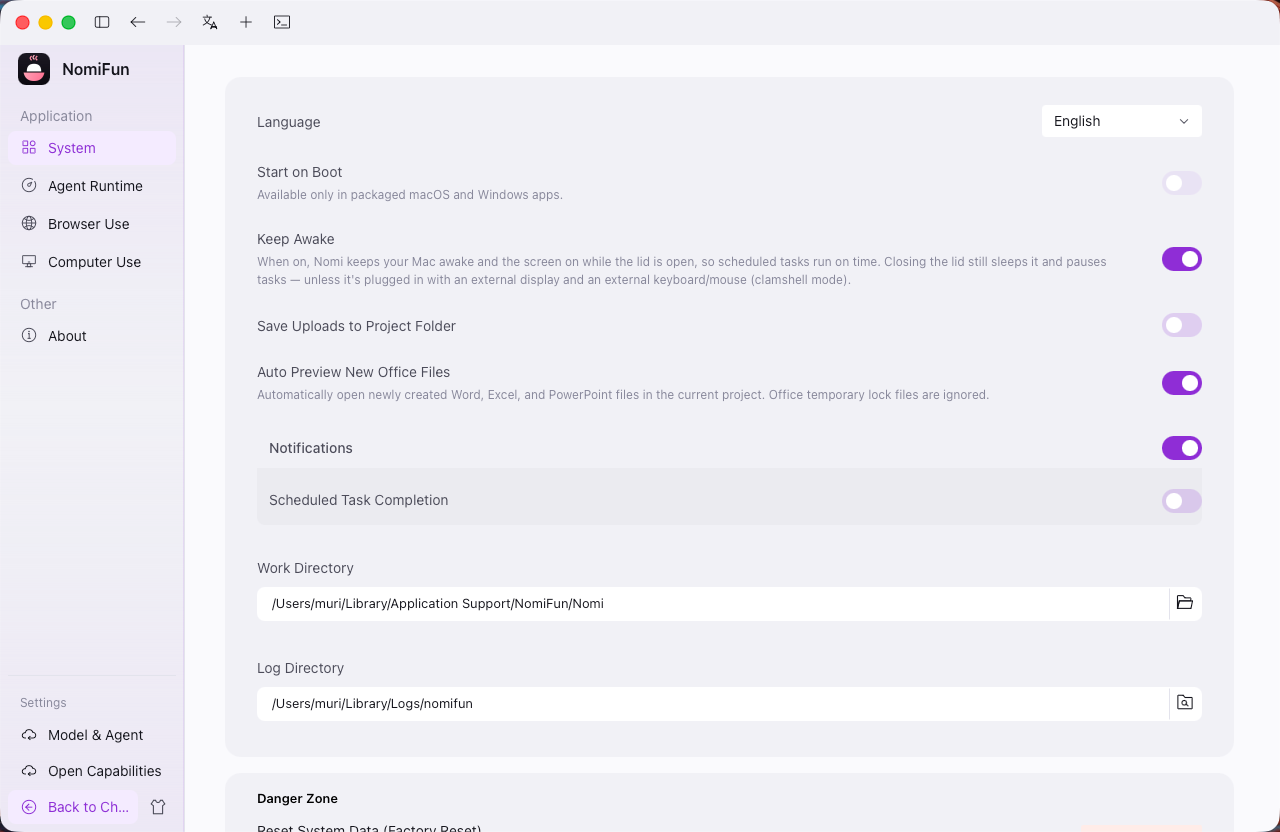Turn off Auto Preview New Office Files
Image resolution: width=1280 pixels, height=832 pixels.
1182,383
